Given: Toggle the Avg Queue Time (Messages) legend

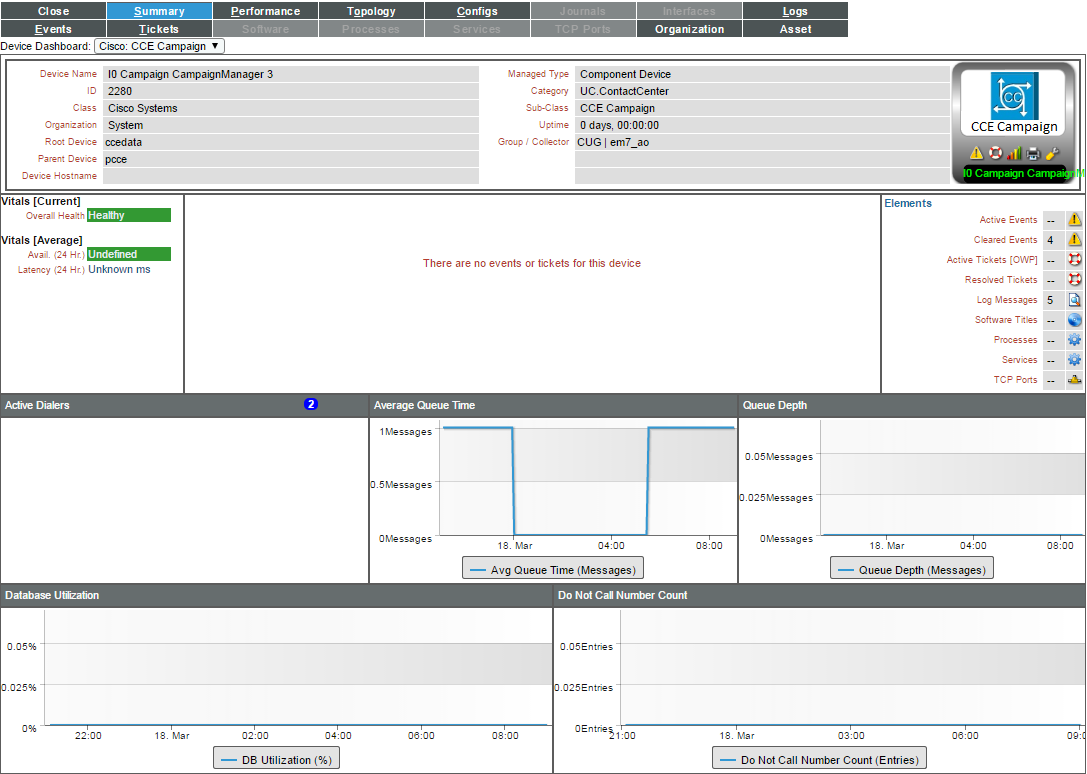Looking at the screenshot, I should coord(553,569).
